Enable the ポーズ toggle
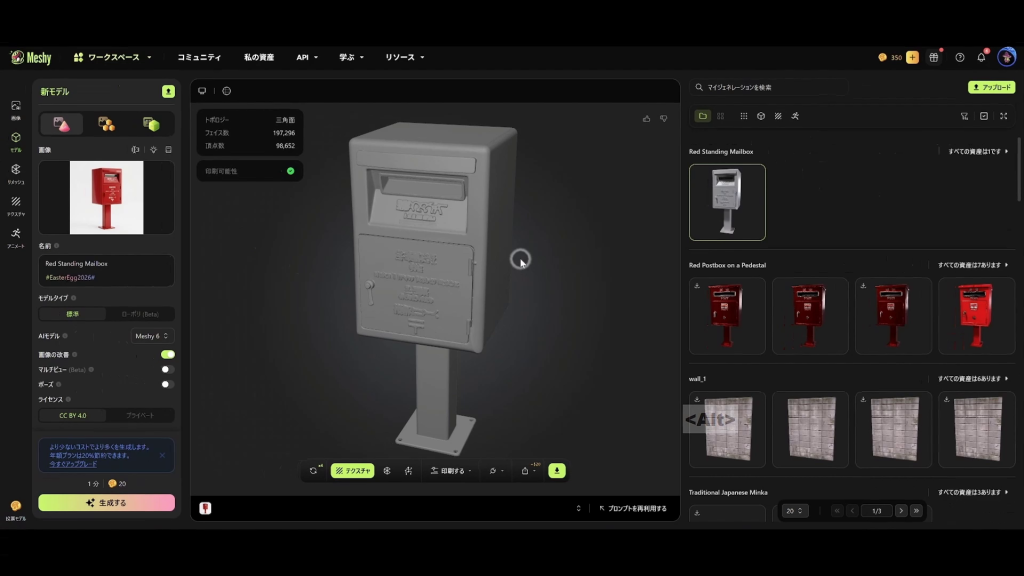 167,385
